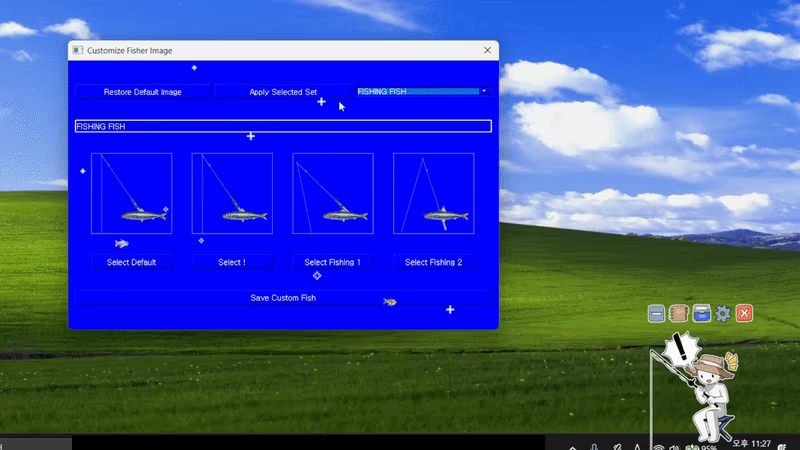Click the fisher character on the desktop
The image size is (800, 450).
pos(713,397)
